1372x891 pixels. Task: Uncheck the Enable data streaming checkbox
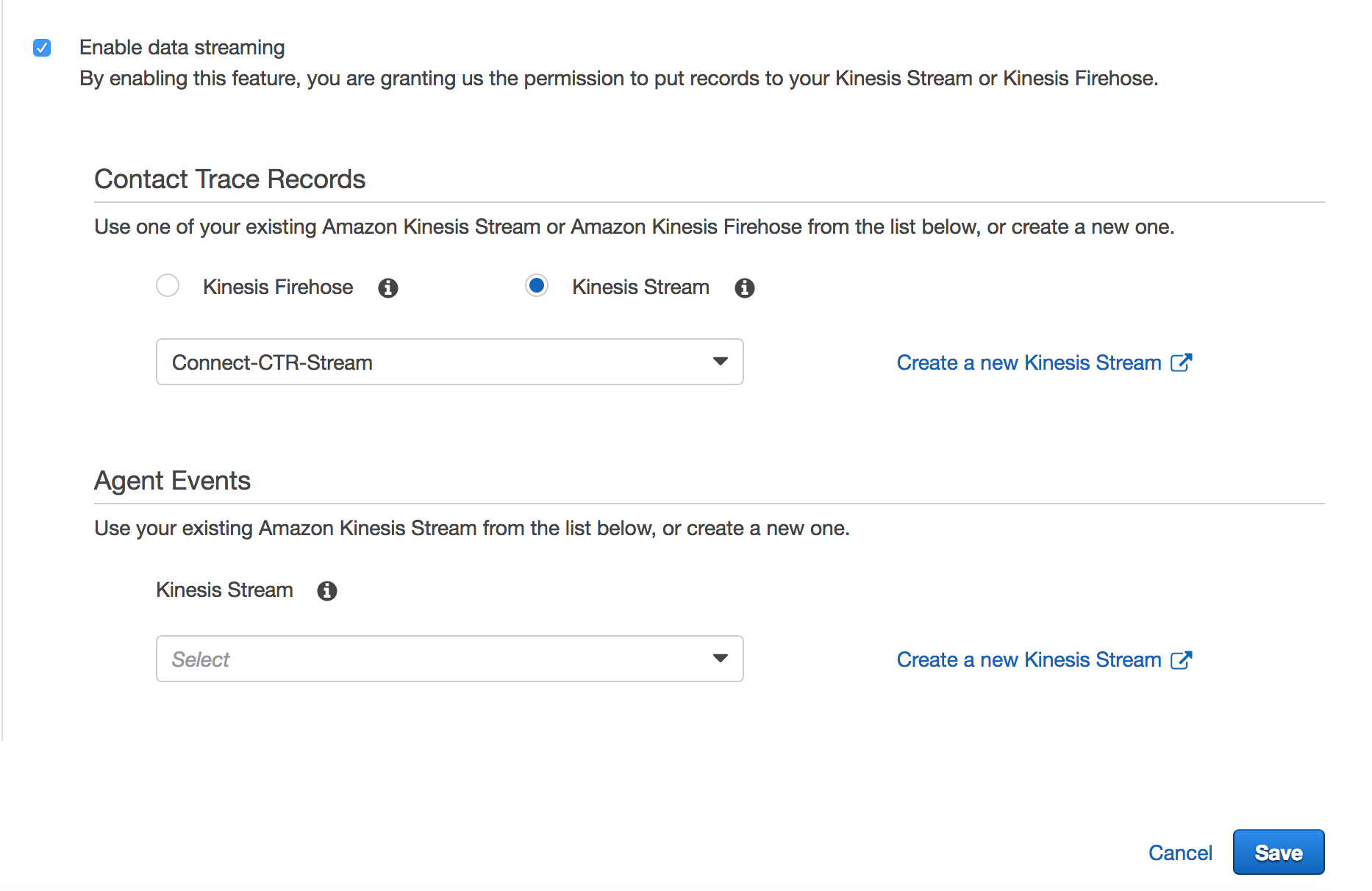pyautogui.click(x=42, y=48)
